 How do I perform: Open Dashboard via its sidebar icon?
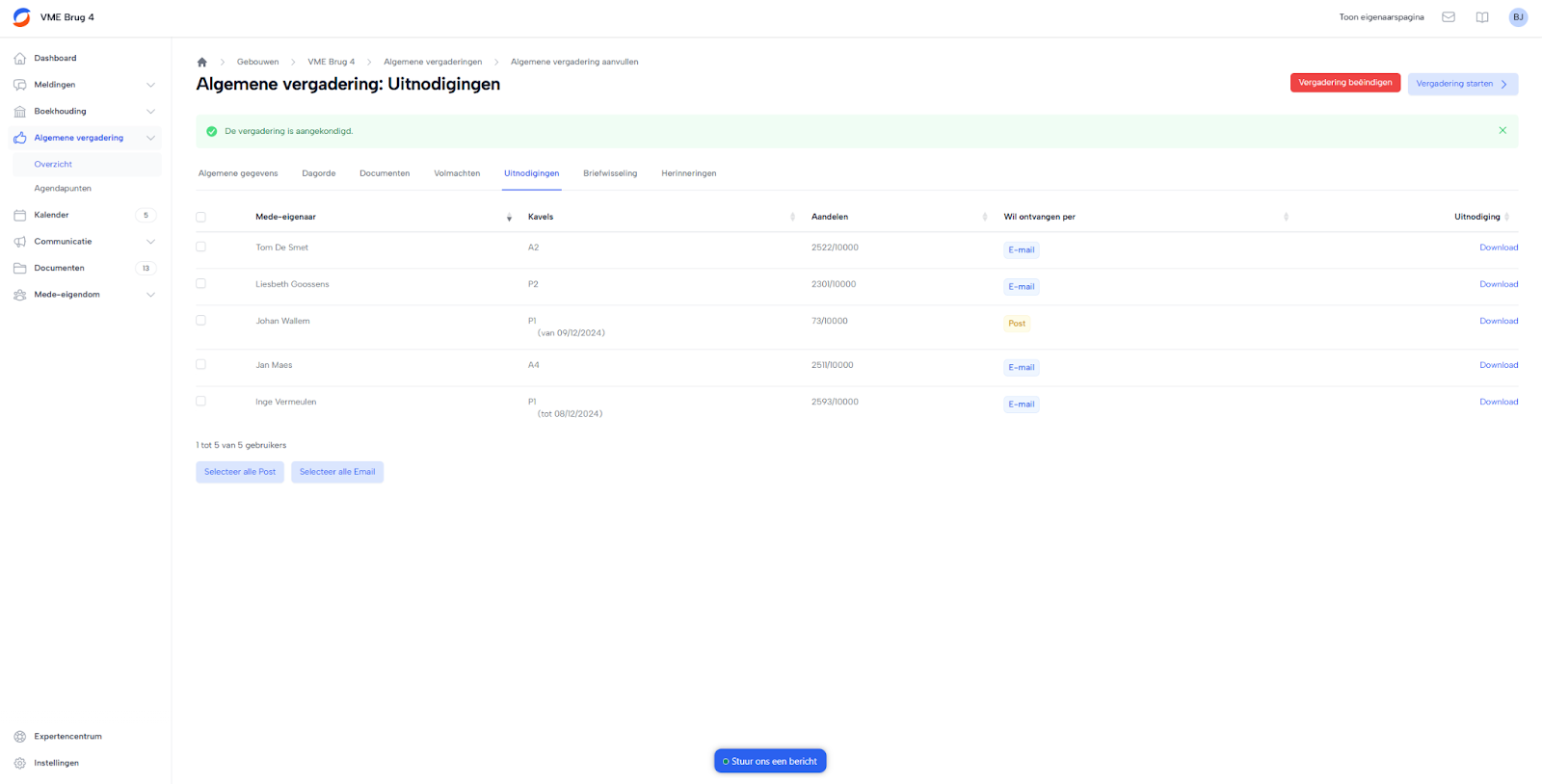[x=20, y=59]
